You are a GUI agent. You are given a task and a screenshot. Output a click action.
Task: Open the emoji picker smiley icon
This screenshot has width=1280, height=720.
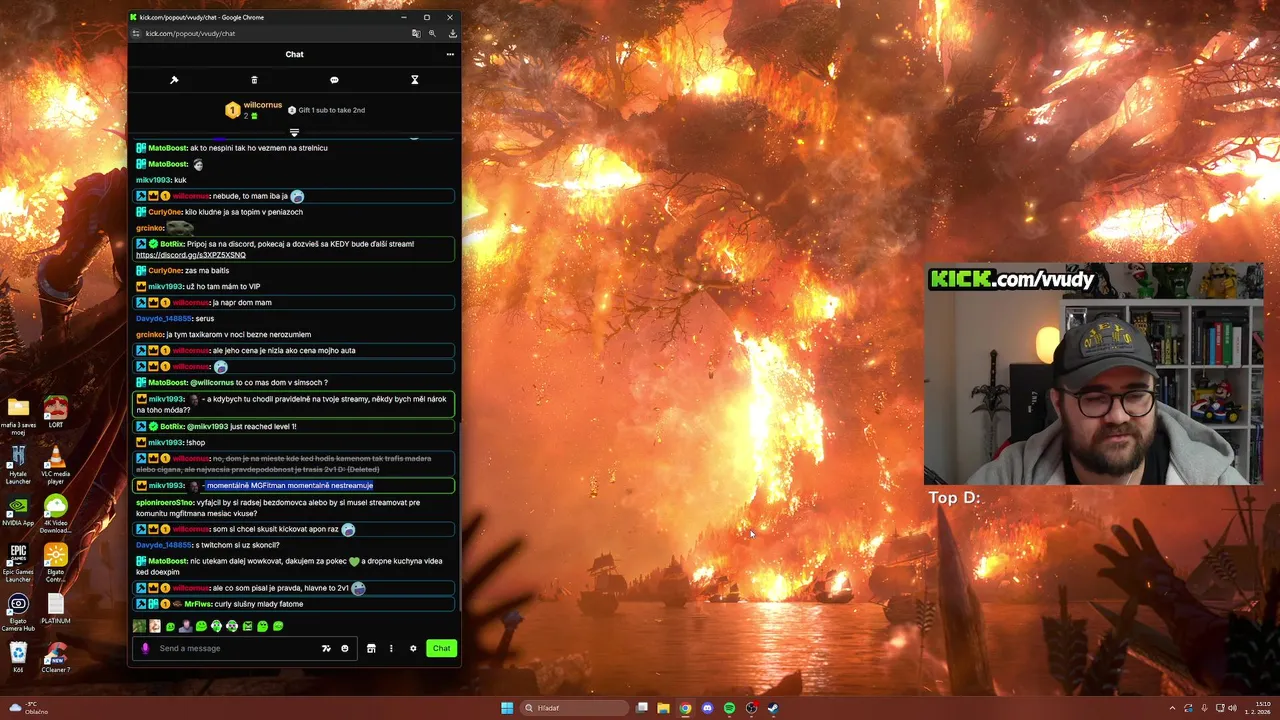[345, 648]
